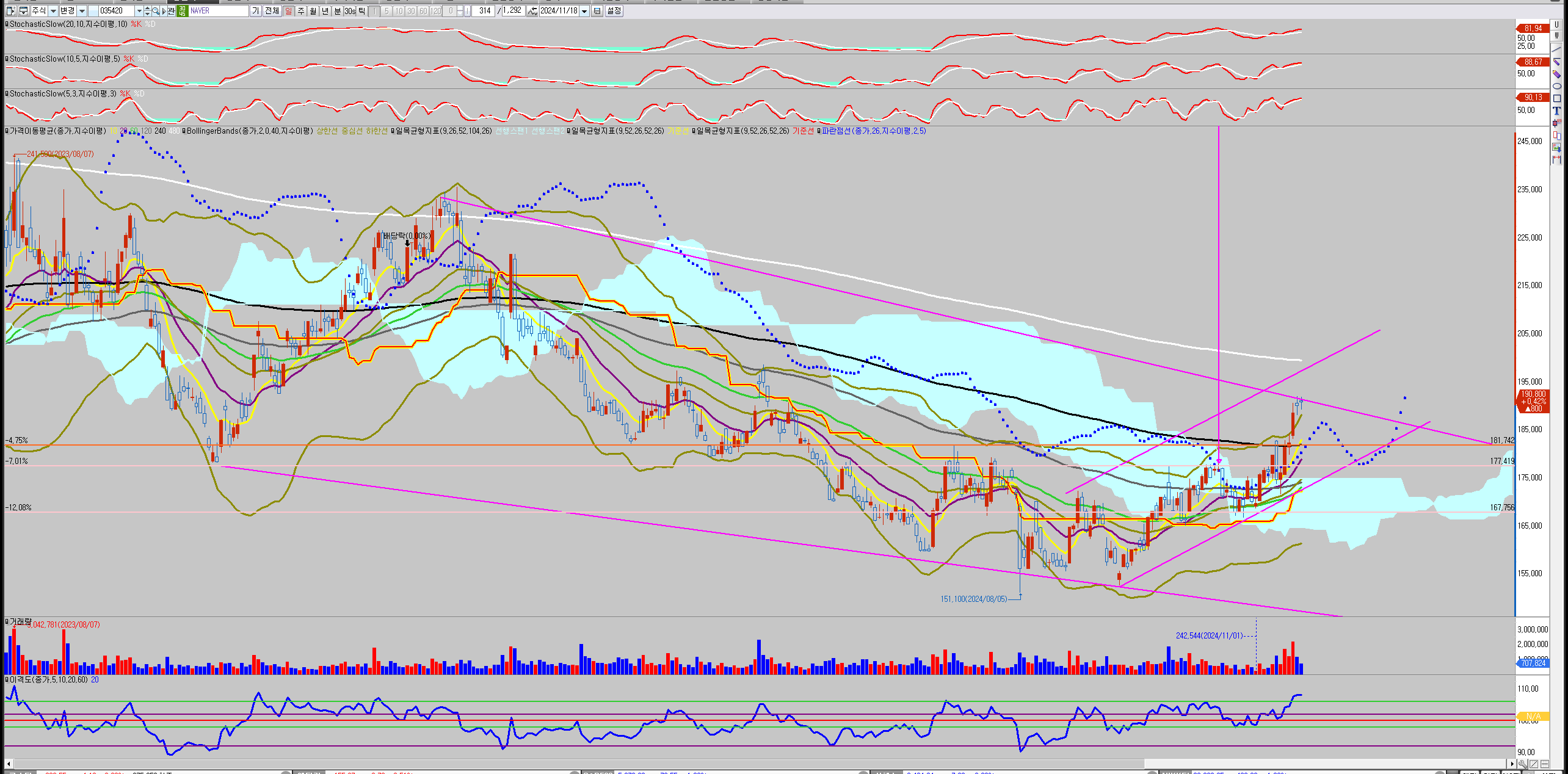Click the StochasticSlow(20,10,지수이평,10) label
This screenshot has width=1568, height=774.
(68, 24)
